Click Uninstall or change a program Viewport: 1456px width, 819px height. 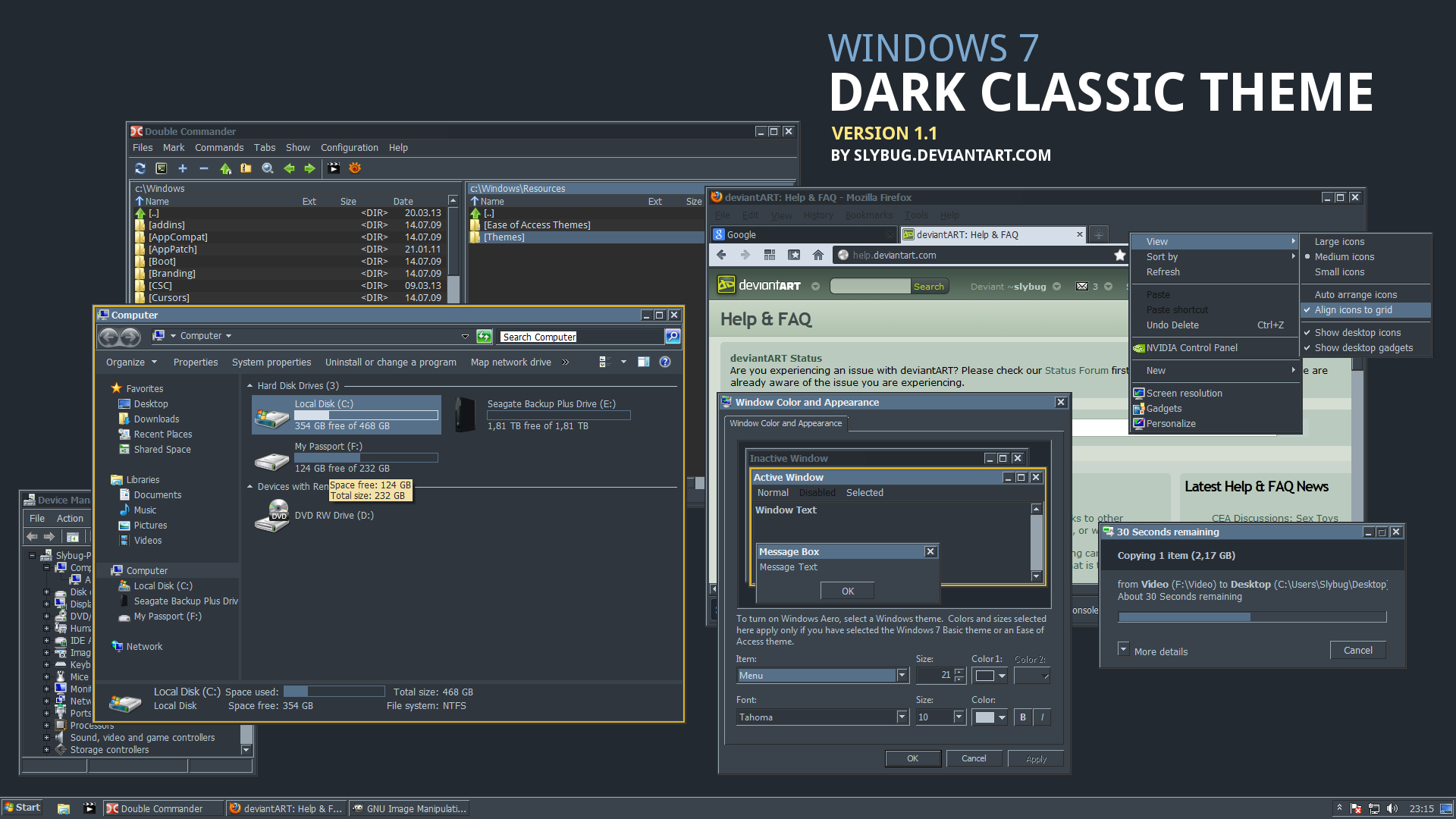click(391, 362)
